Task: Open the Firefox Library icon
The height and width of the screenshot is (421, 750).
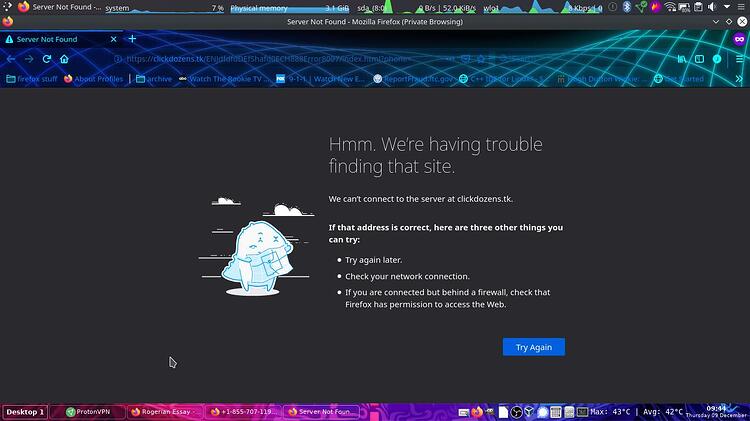Action: [x=682, y=59]
